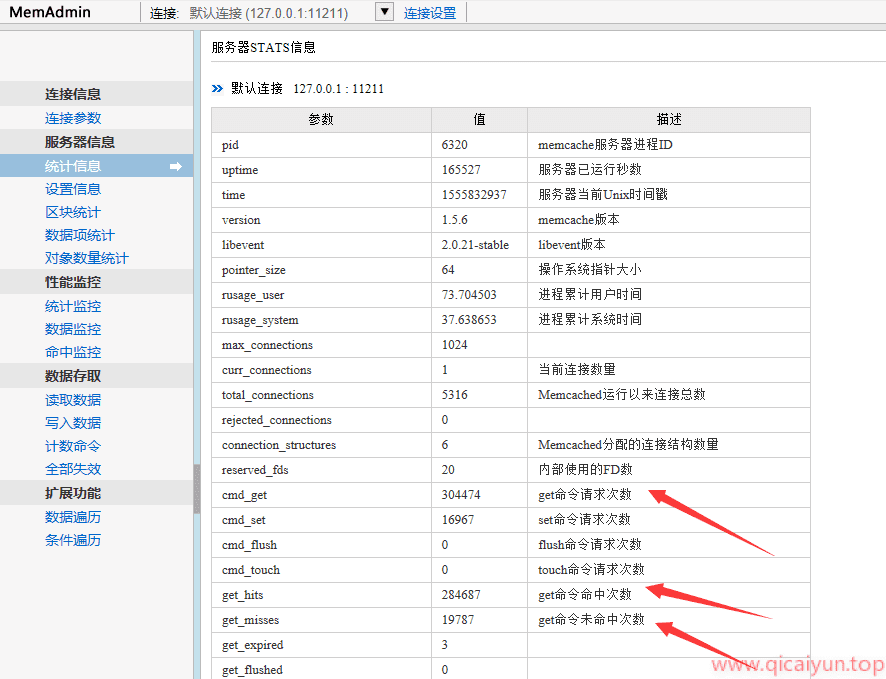The height and width of the screenshot is (679, 886).
Task: Open 设置信息 page
Action: tap(73, 189)
